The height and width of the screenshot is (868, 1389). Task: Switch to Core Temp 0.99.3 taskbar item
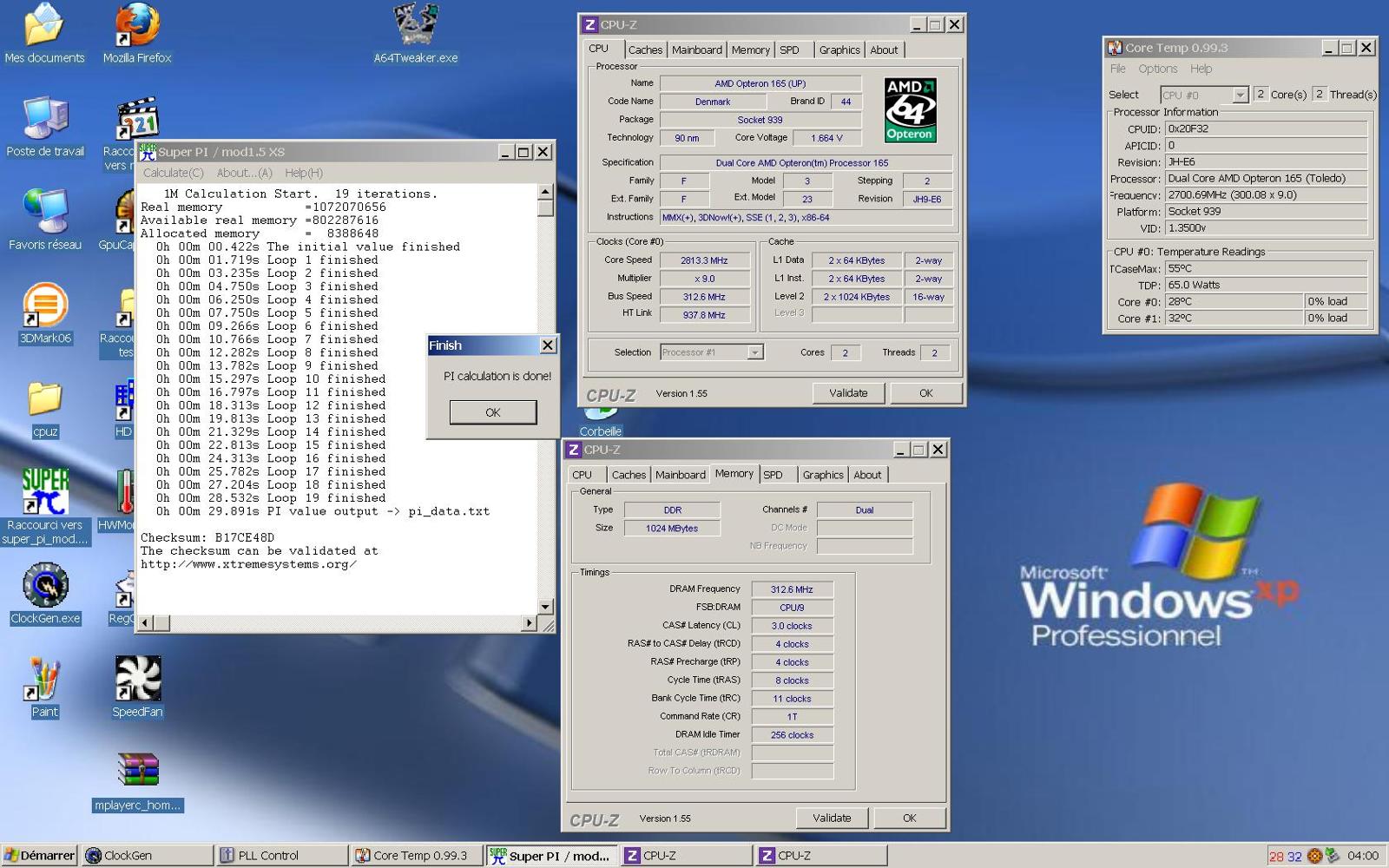point(417,856)
